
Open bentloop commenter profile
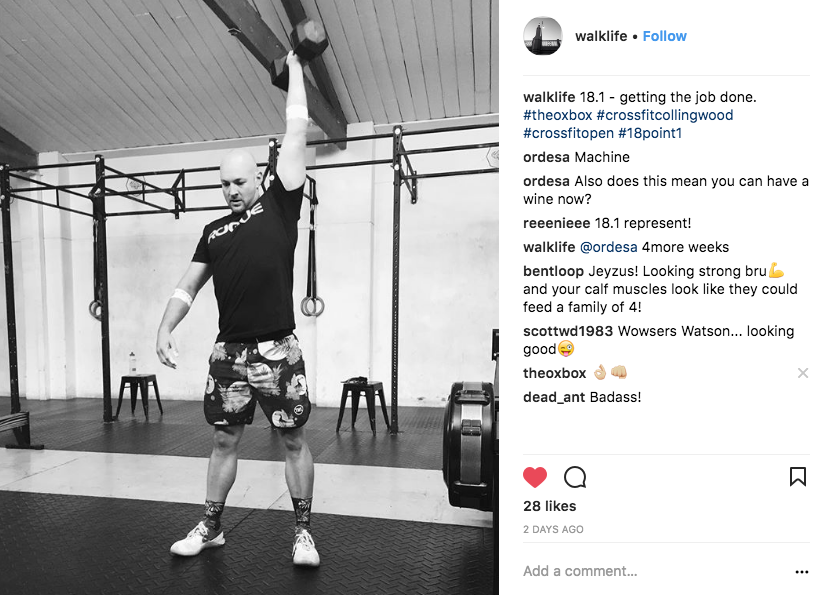pos(553,271)
